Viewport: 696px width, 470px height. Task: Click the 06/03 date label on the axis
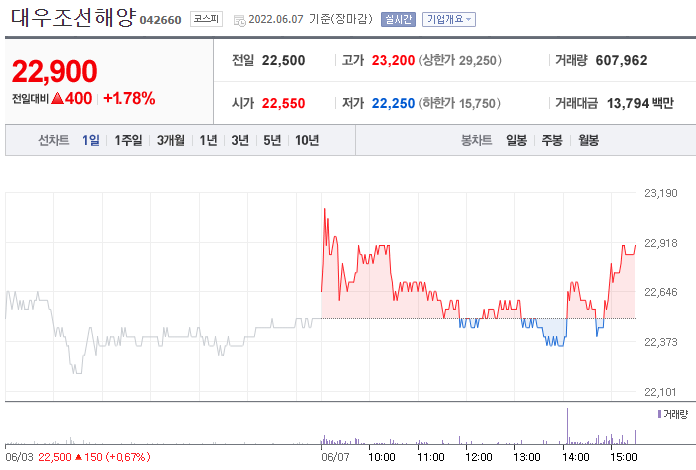(19, 457)
